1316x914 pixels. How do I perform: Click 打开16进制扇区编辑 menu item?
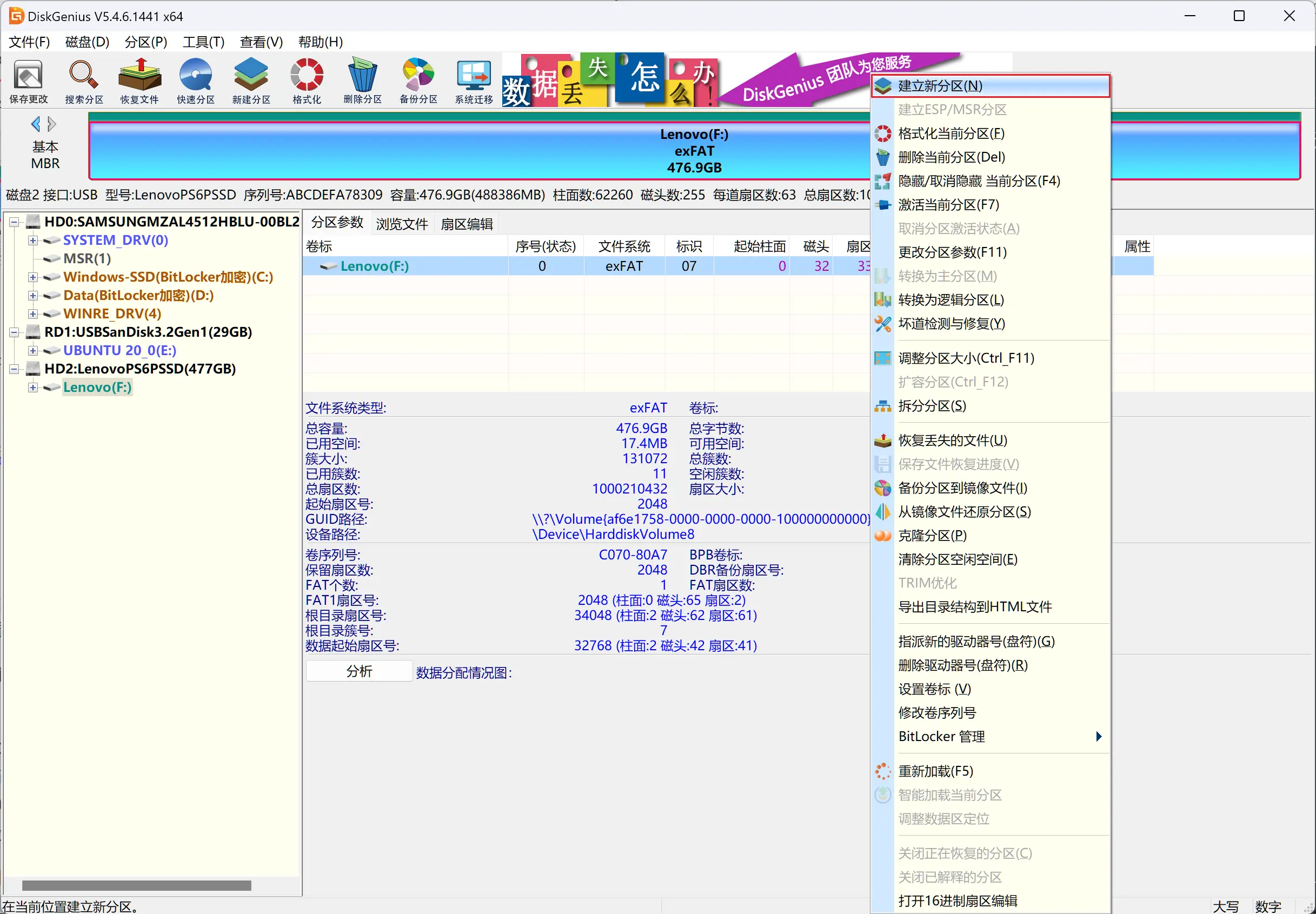[990, 901]
